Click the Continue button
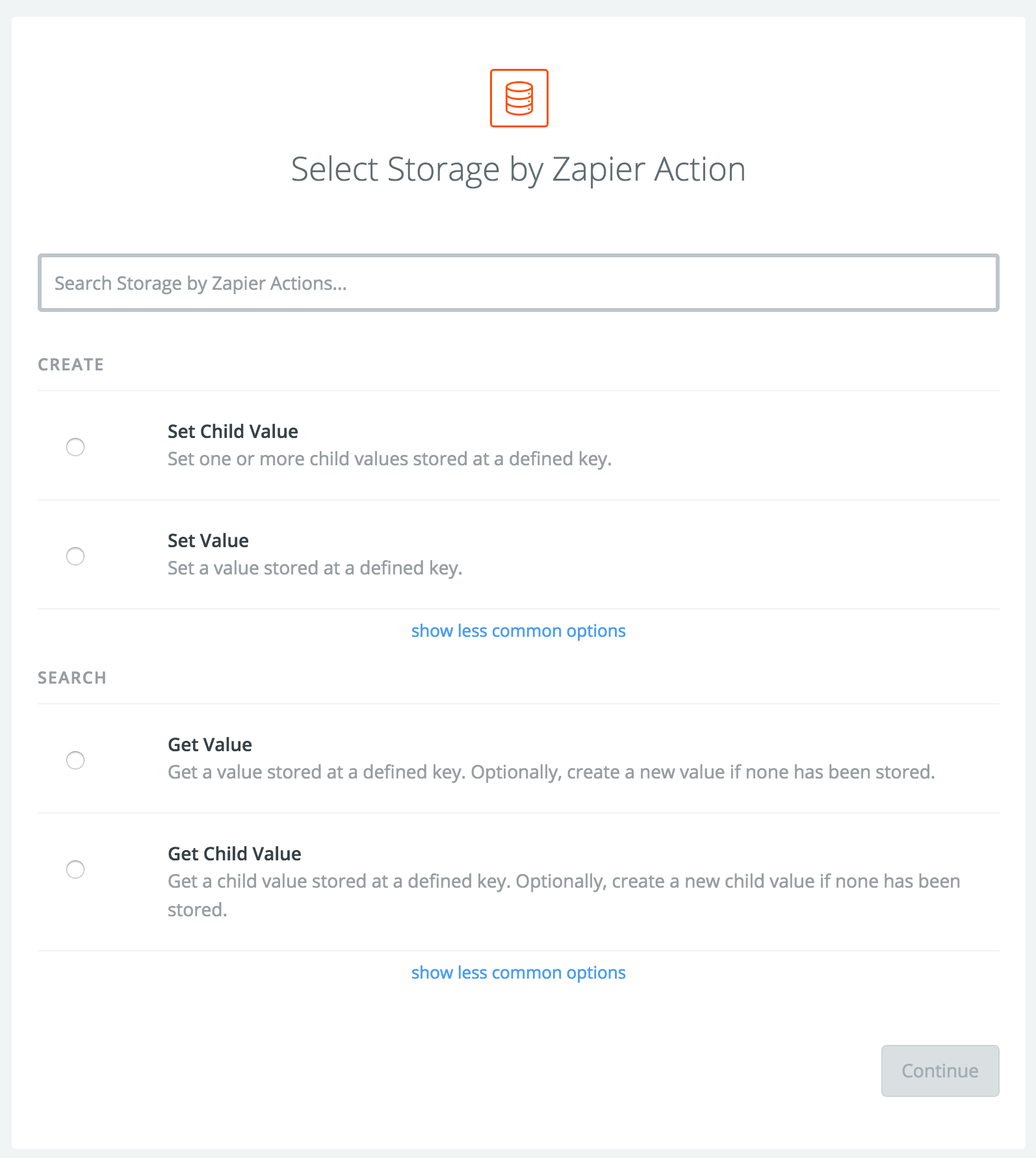 [x=940, y=1071]
